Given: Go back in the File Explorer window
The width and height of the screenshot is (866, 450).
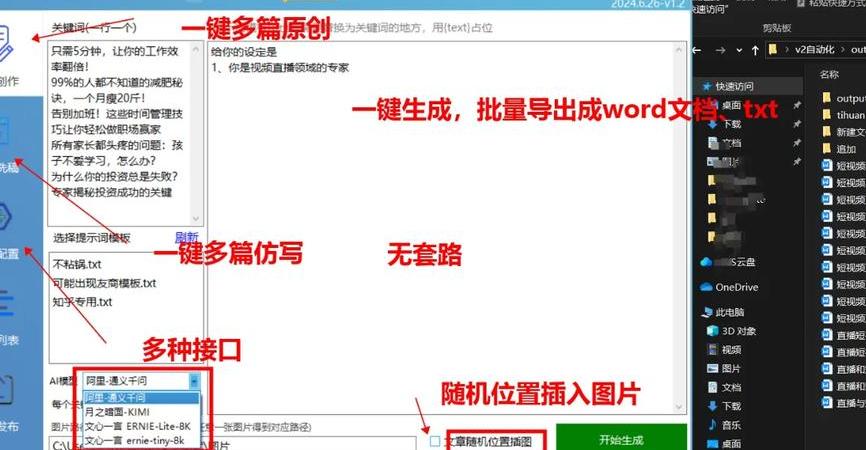Looking at the screenshot, I should [x=698, y=50].
